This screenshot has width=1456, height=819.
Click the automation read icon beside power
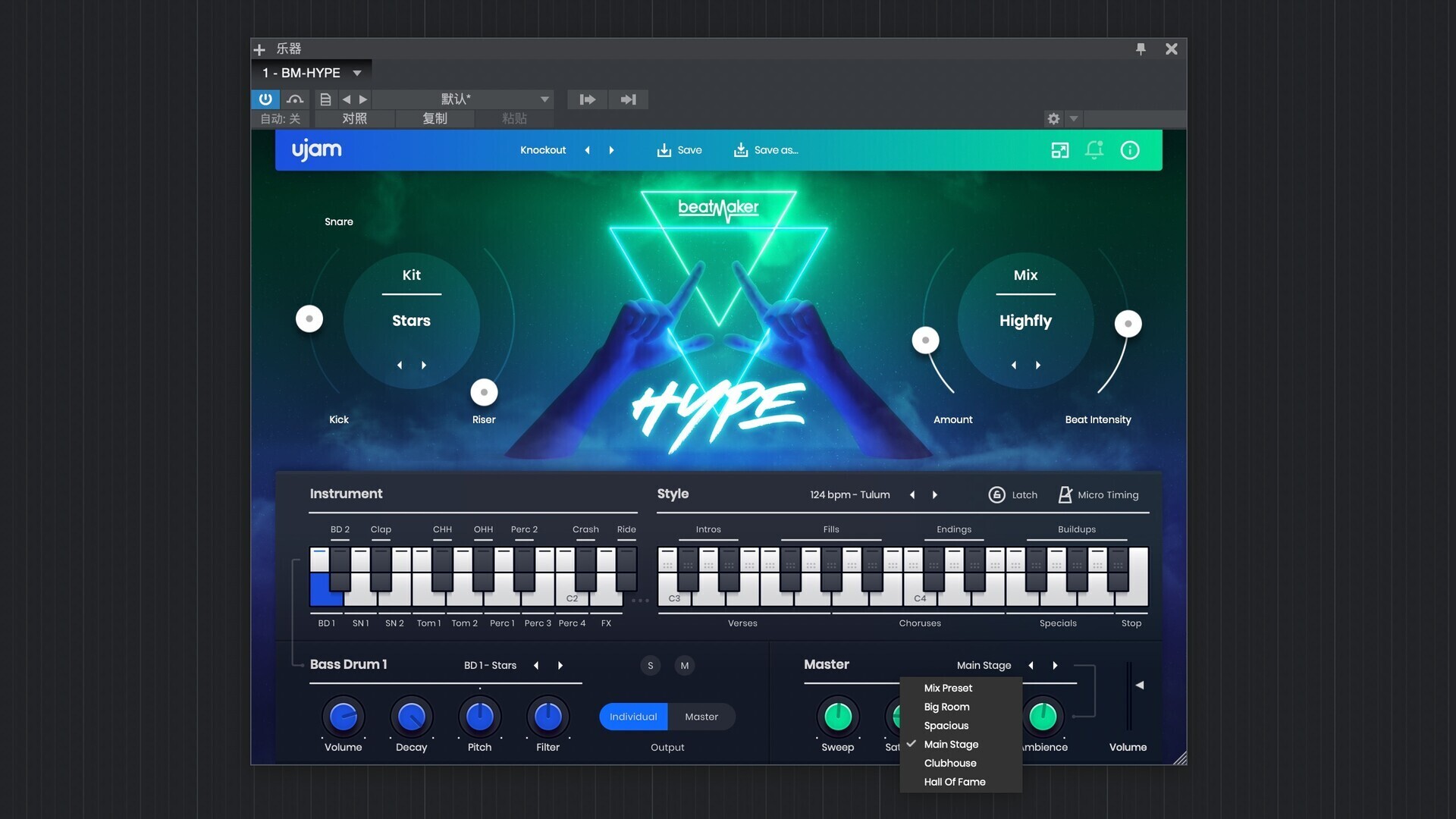[x=295, y=99]
